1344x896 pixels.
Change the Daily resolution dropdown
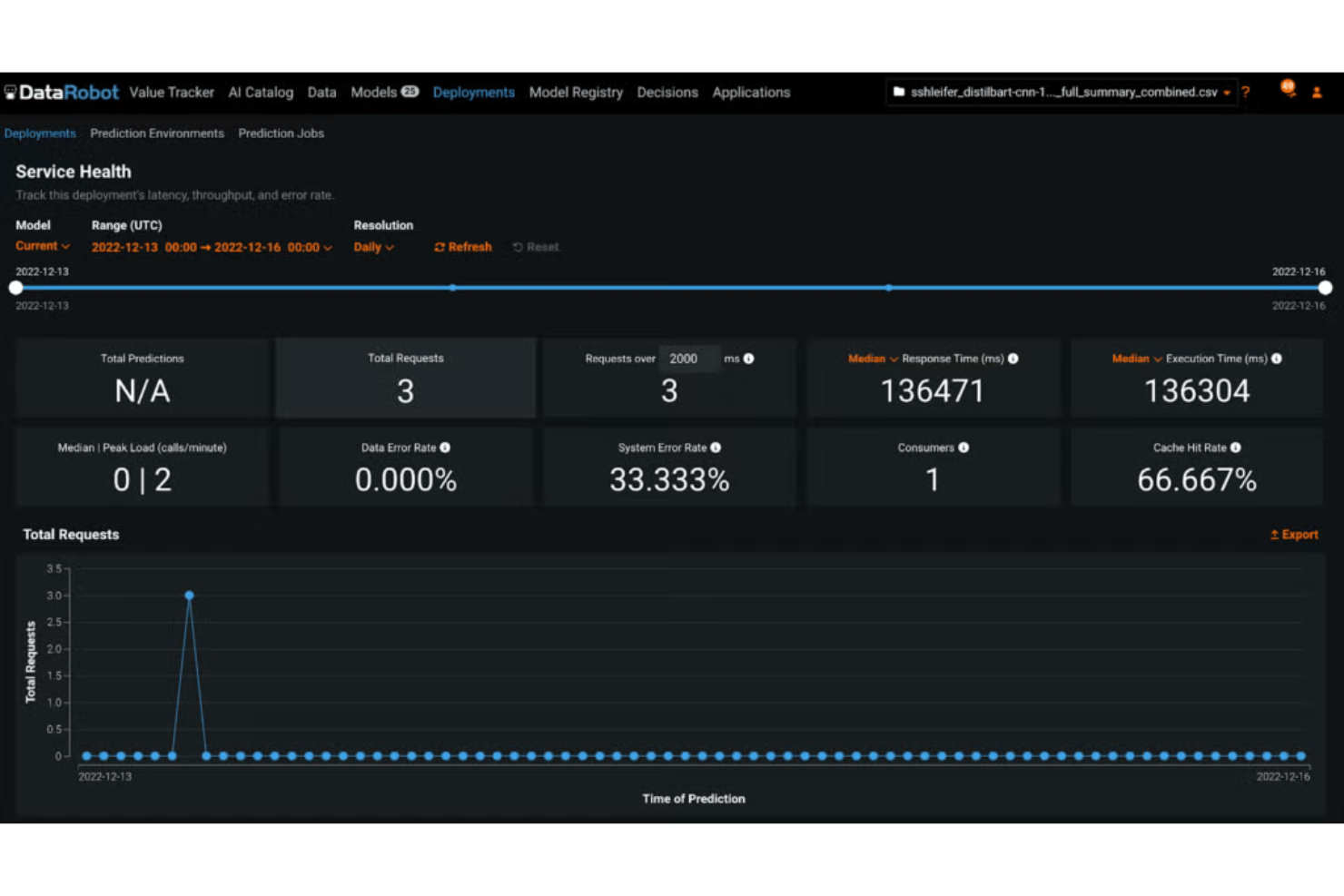[373, 247]
